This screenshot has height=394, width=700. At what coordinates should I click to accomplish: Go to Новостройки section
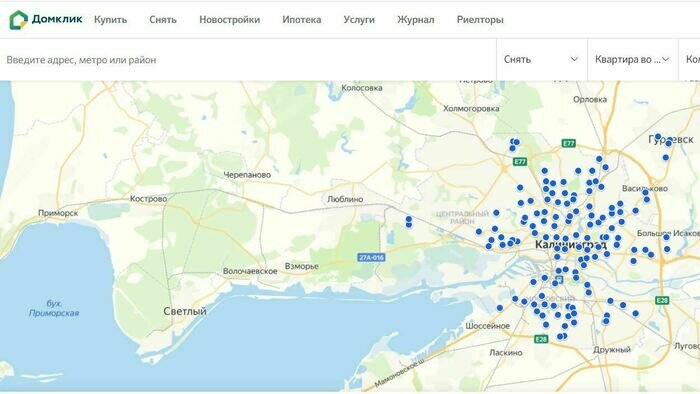tap(229, 20)
